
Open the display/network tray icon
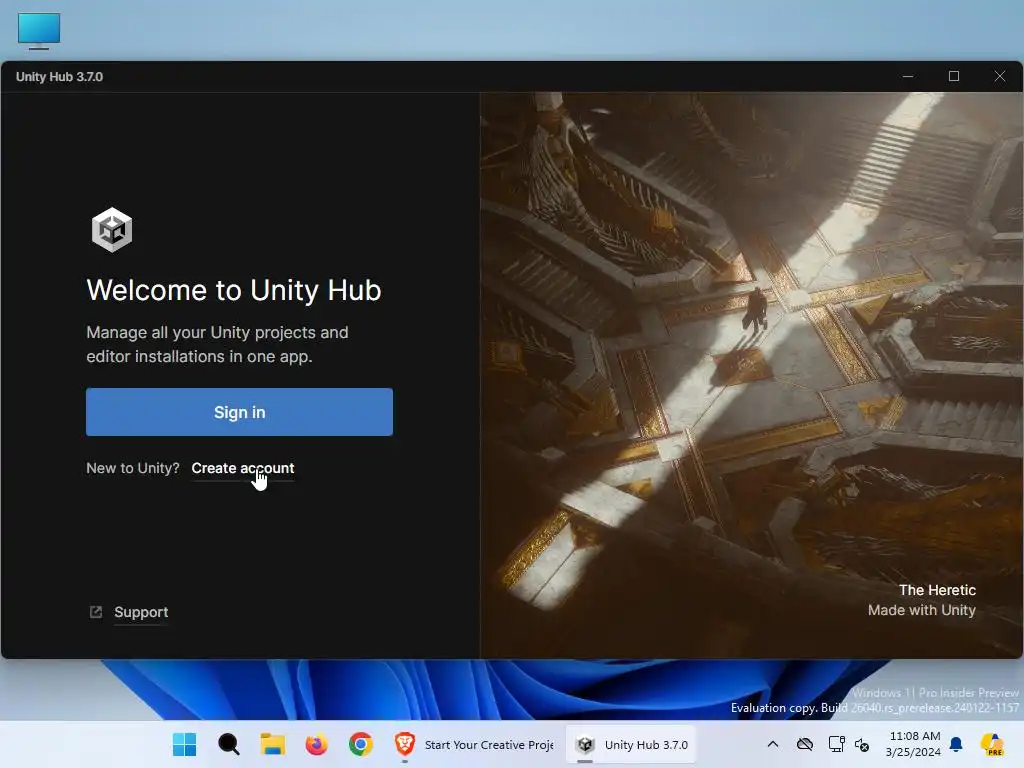pyautogui.click(x=836, y=744)
